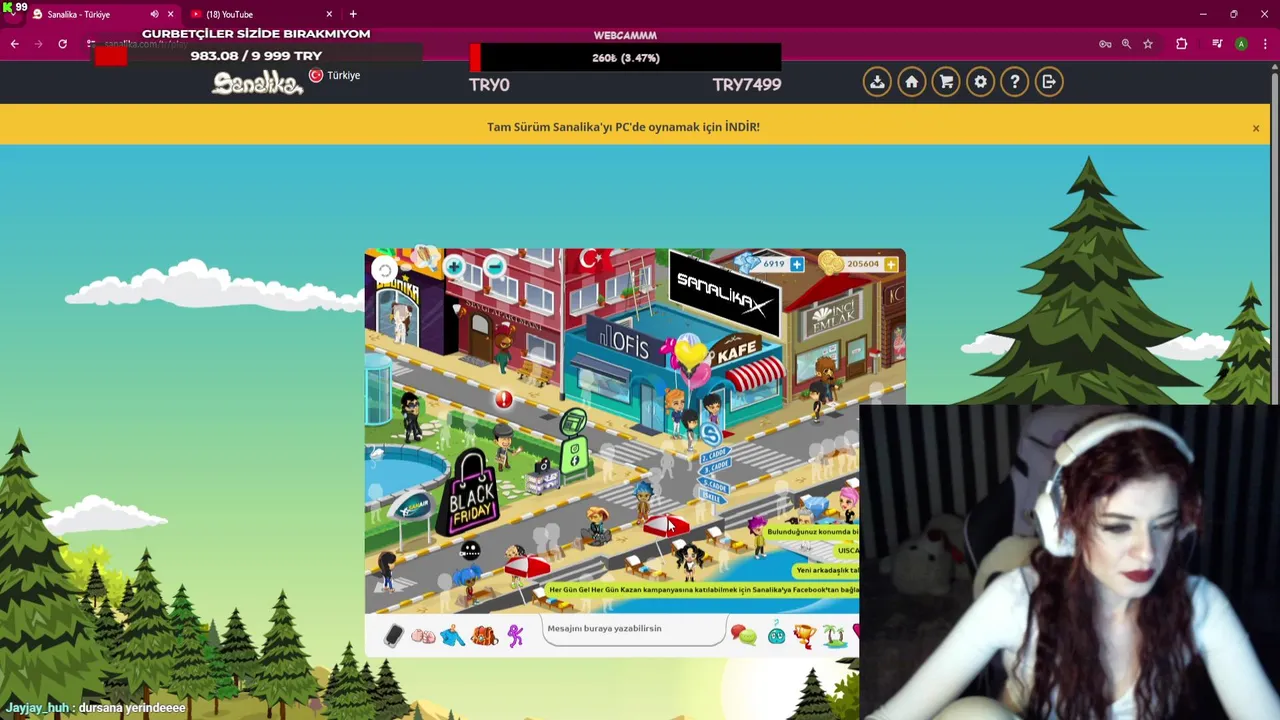This screenshot has height=720, width=1280.
Task: Reload the browser page
Action: 62,44
